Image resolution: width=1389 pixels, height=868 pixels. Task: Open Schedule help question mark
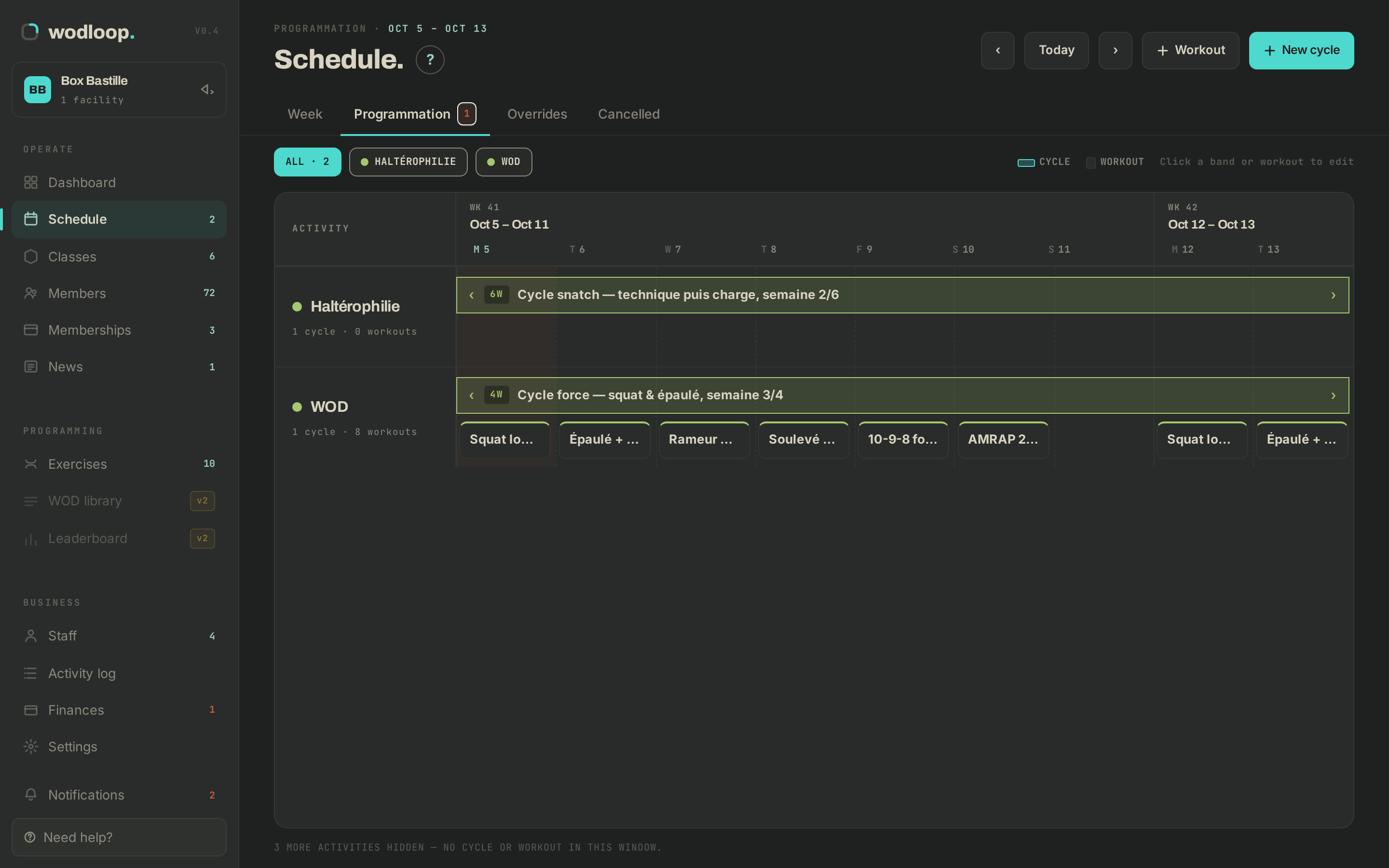(430, 60)
